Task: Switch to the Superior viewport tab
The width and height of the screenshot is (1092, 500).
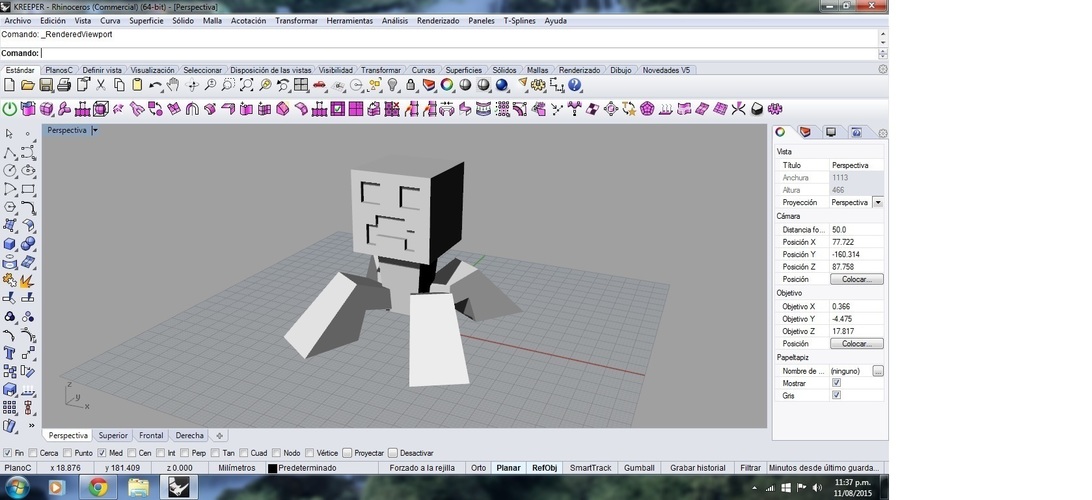Action: point(113,435)
